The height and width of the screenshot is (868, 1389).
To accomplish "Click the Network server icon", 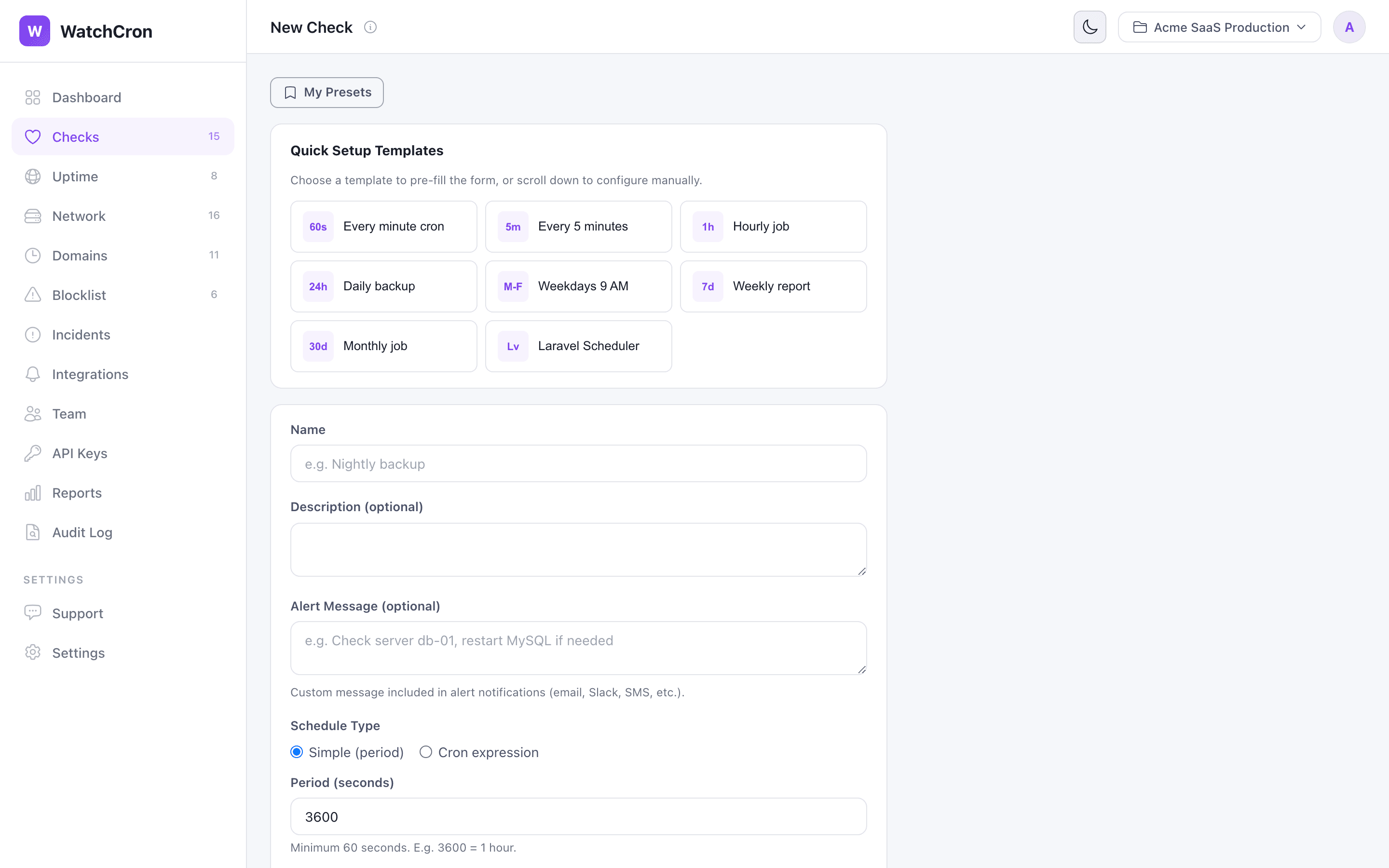I will [33, 216].
